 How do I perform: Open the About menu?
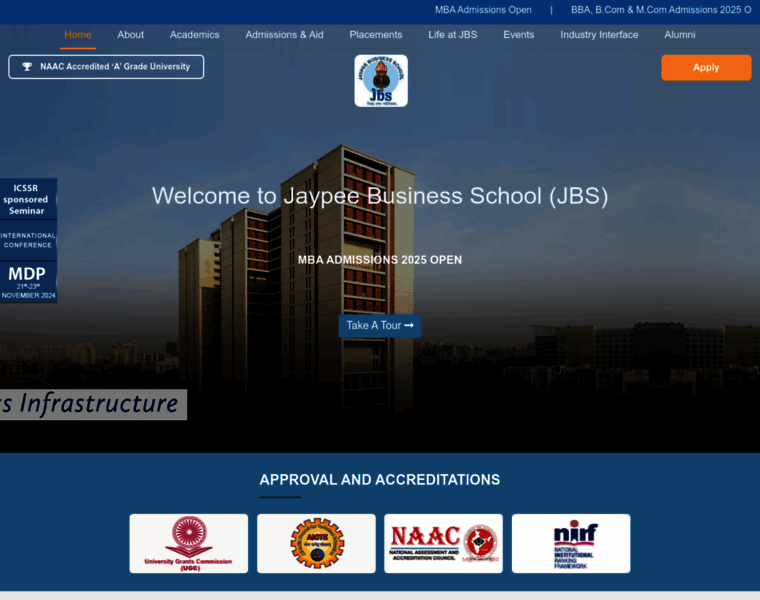[130, 35]
